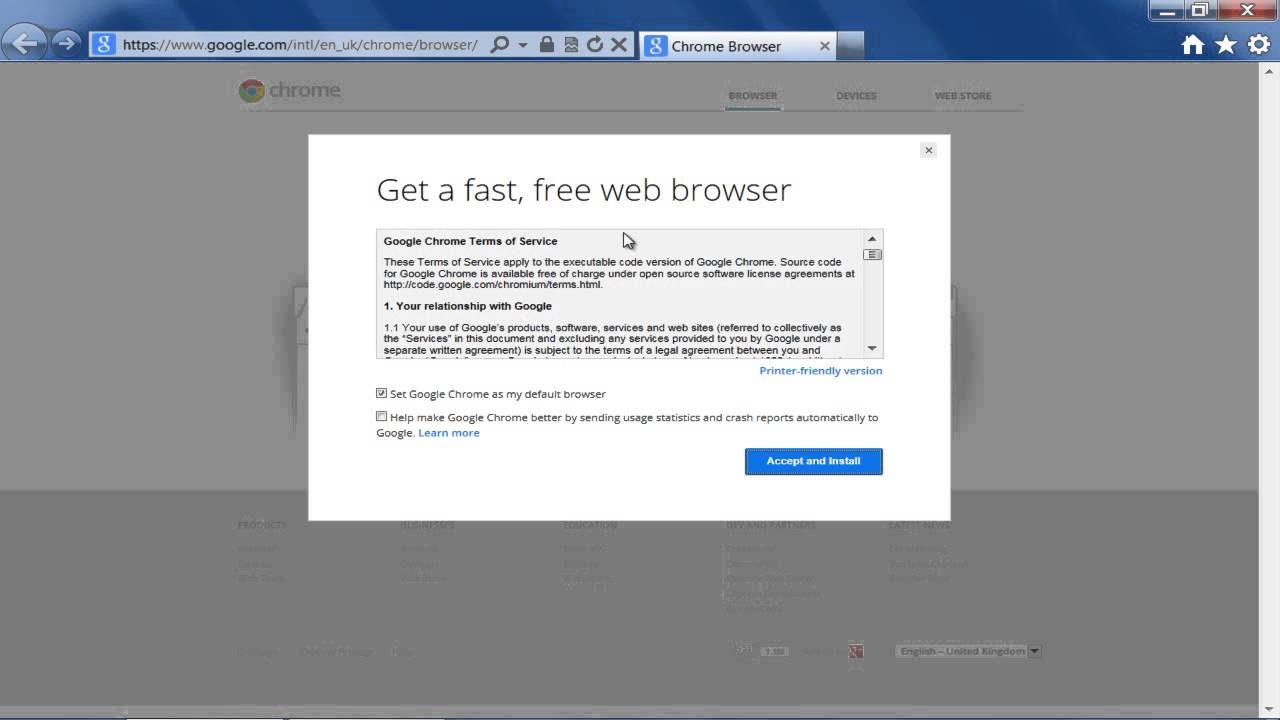Viewport: 1280px width, 720px height.
Task: Open the Learn more link
Action: coord(449,433)
